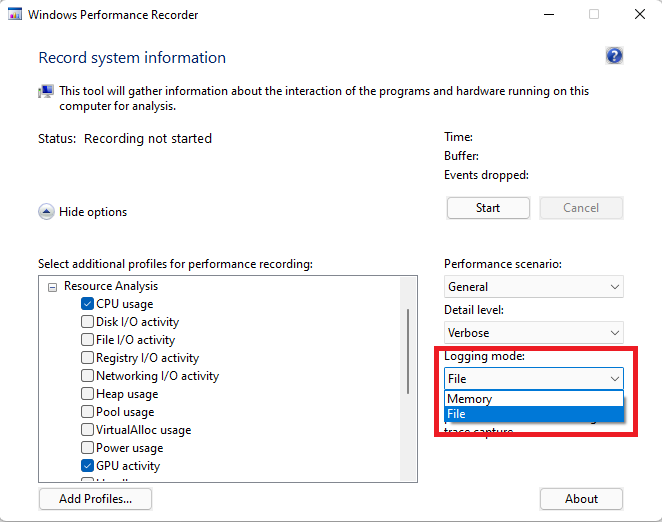Image resolution: width=662 pixels, height=522 pixels.
Task: Click the Logging mode combo box showing File
Action: (534, 378)
